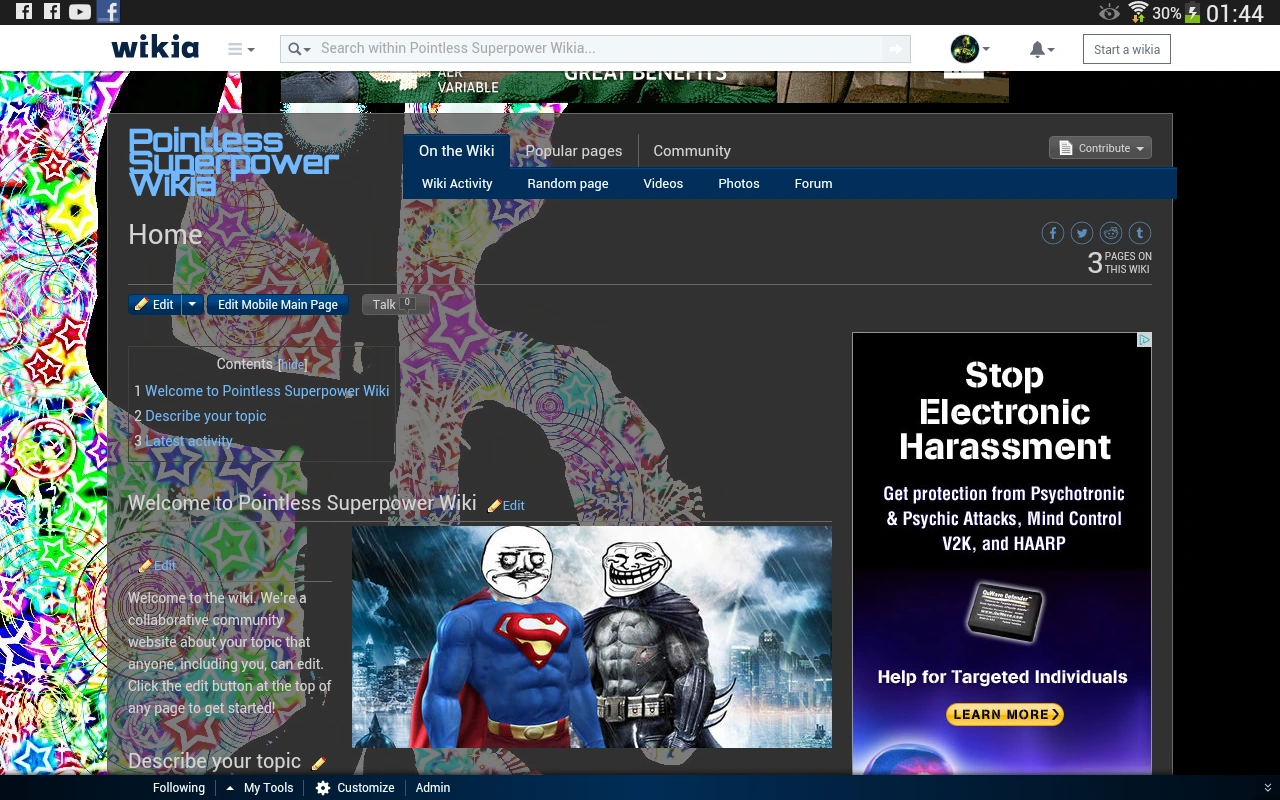Hide the Contents table
The height and width of the screenshot is (800, 1280).
click(292, 365)
